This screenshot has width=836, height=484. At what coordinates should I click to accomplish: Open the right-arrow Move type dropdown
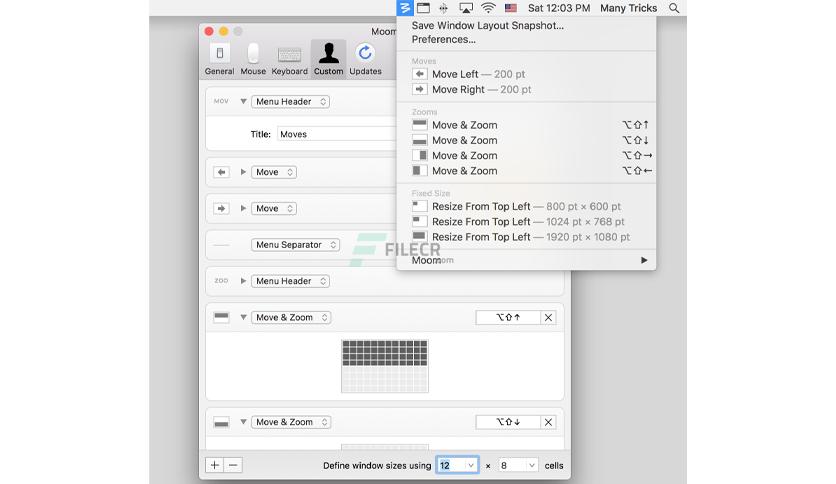(274, 208)
